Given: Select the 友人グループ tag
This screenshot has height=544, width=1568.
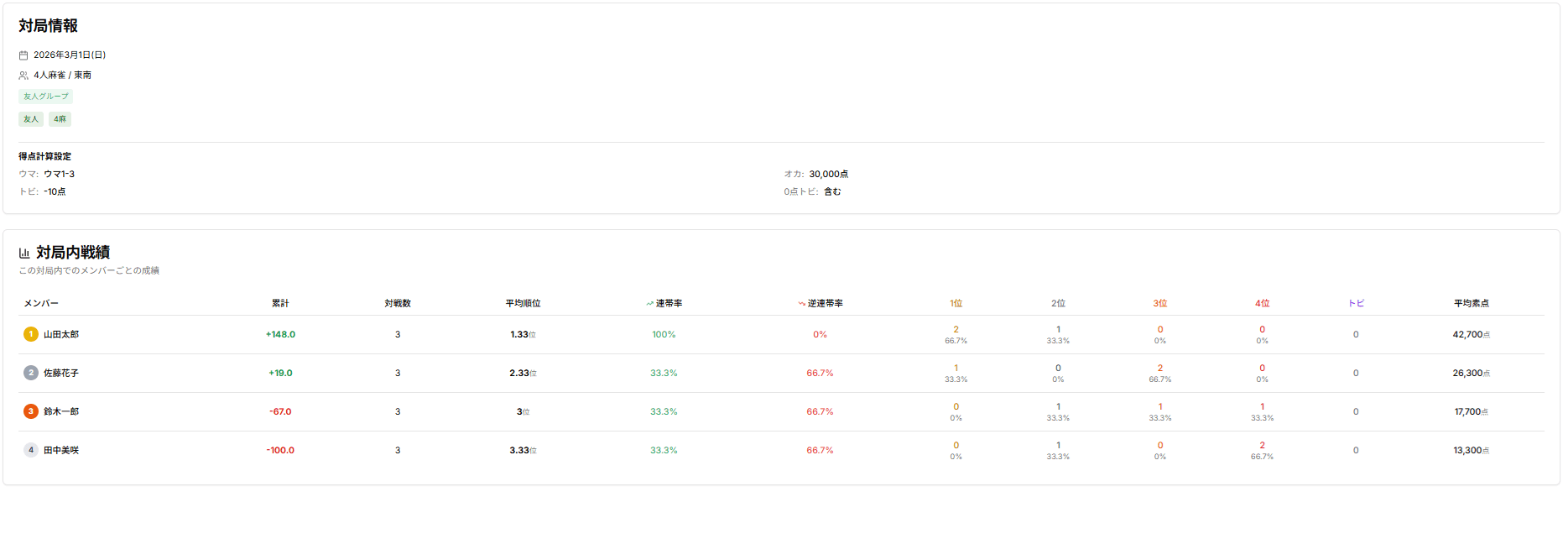Looking at the screenshot, I should pos(45,97).
